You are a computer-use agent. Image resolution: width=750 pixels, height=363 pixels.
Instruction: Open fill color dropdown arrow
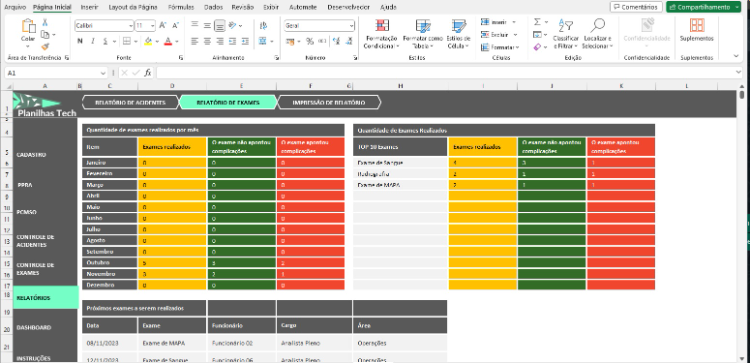click(x=157, y=42)
